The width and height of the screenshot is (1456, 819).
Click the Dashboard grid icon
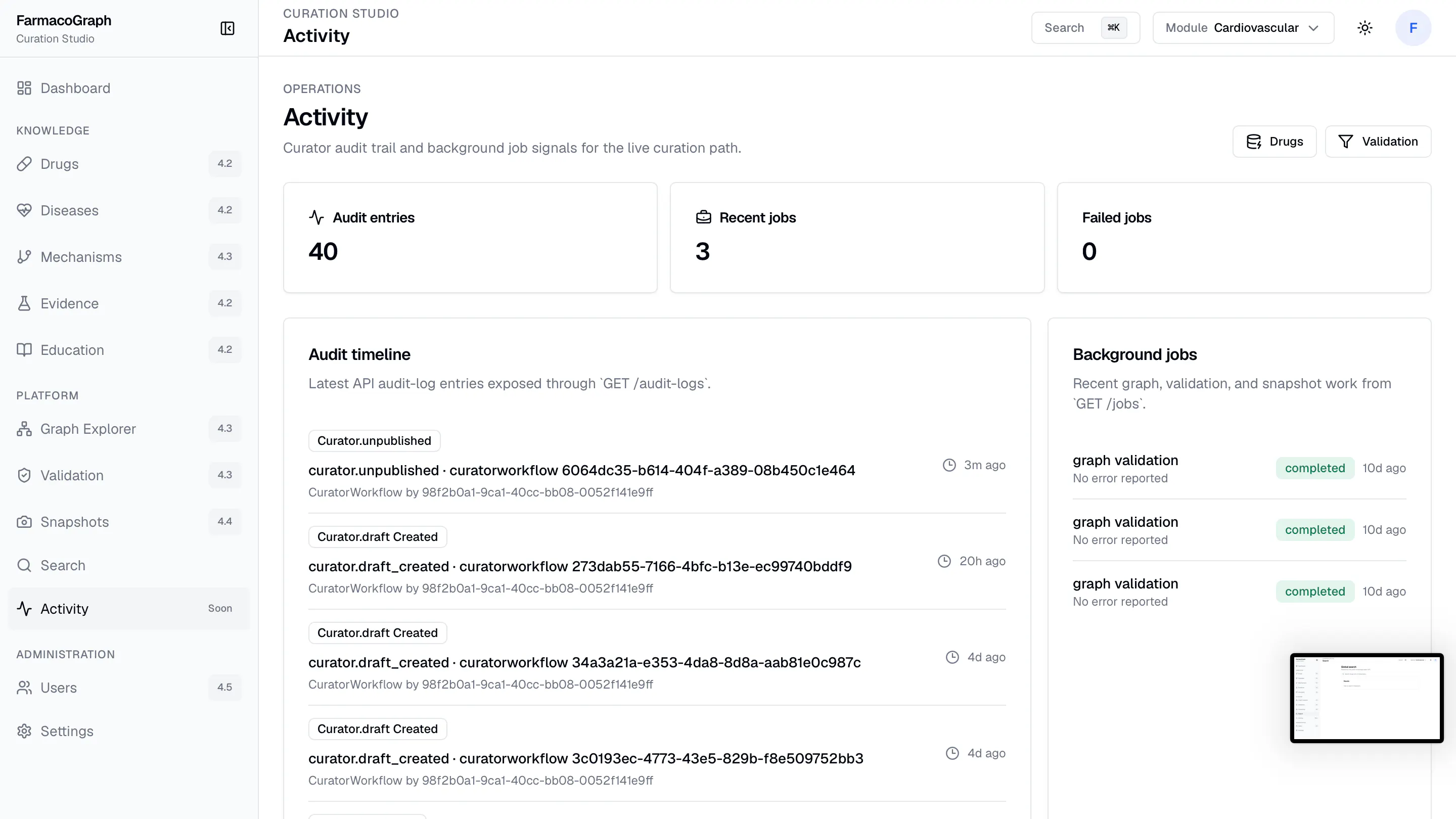tap(24, 88)
